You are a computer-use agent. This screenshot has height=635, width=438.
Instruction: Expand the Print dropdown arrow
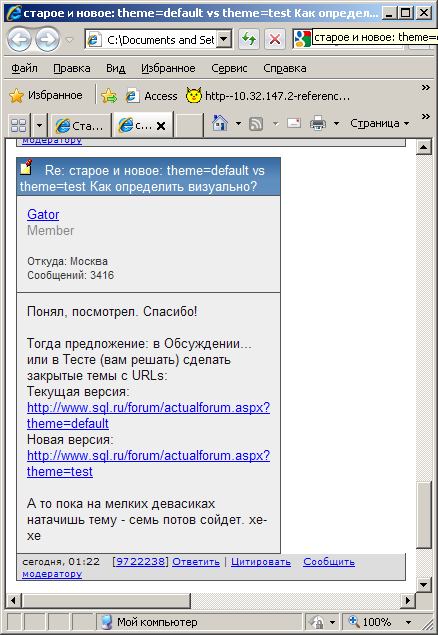pyautogui.click(x=336, y=123)
